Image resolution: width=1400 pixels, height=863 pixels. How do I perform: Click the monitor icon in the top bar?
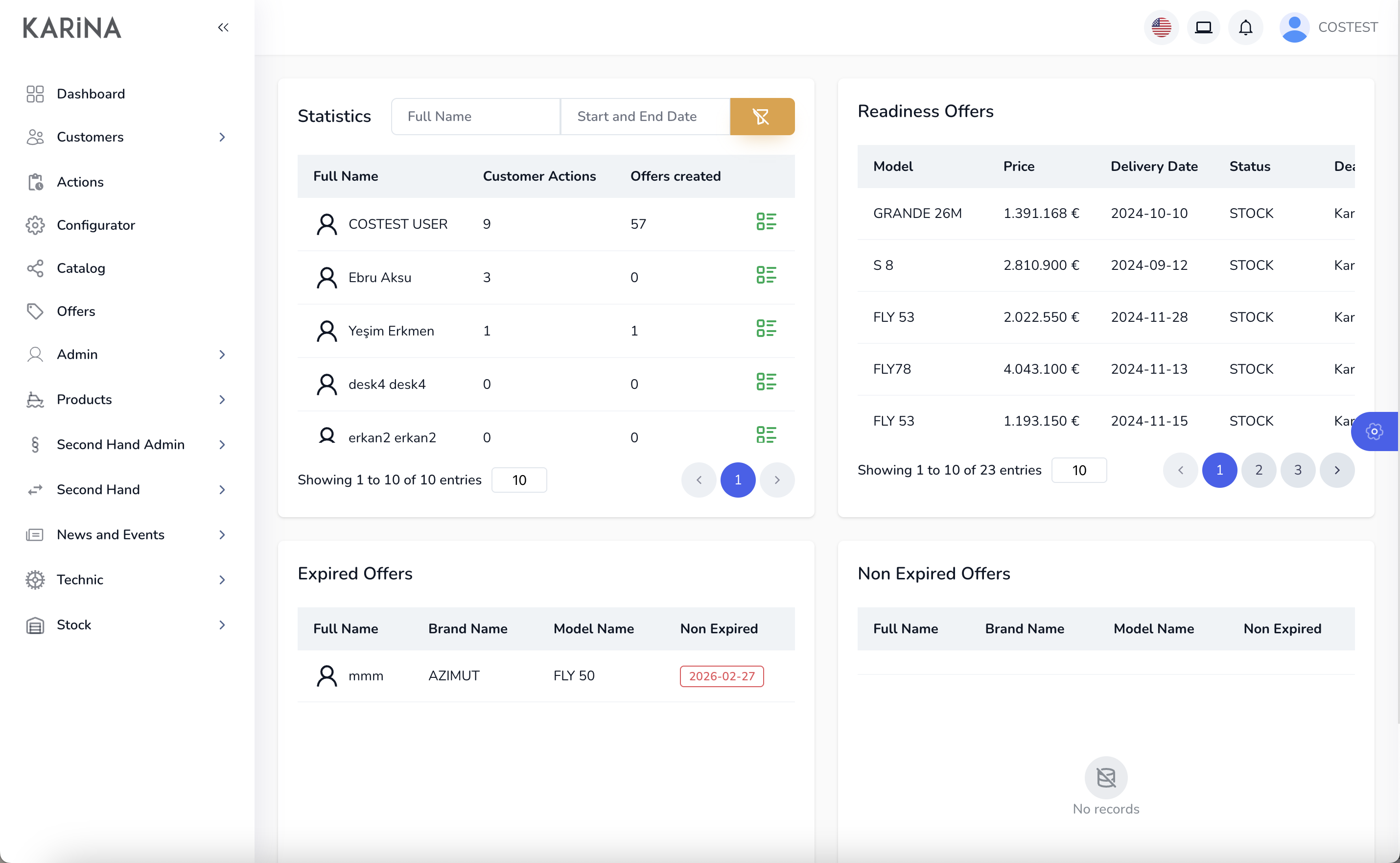click(1203, 27)
